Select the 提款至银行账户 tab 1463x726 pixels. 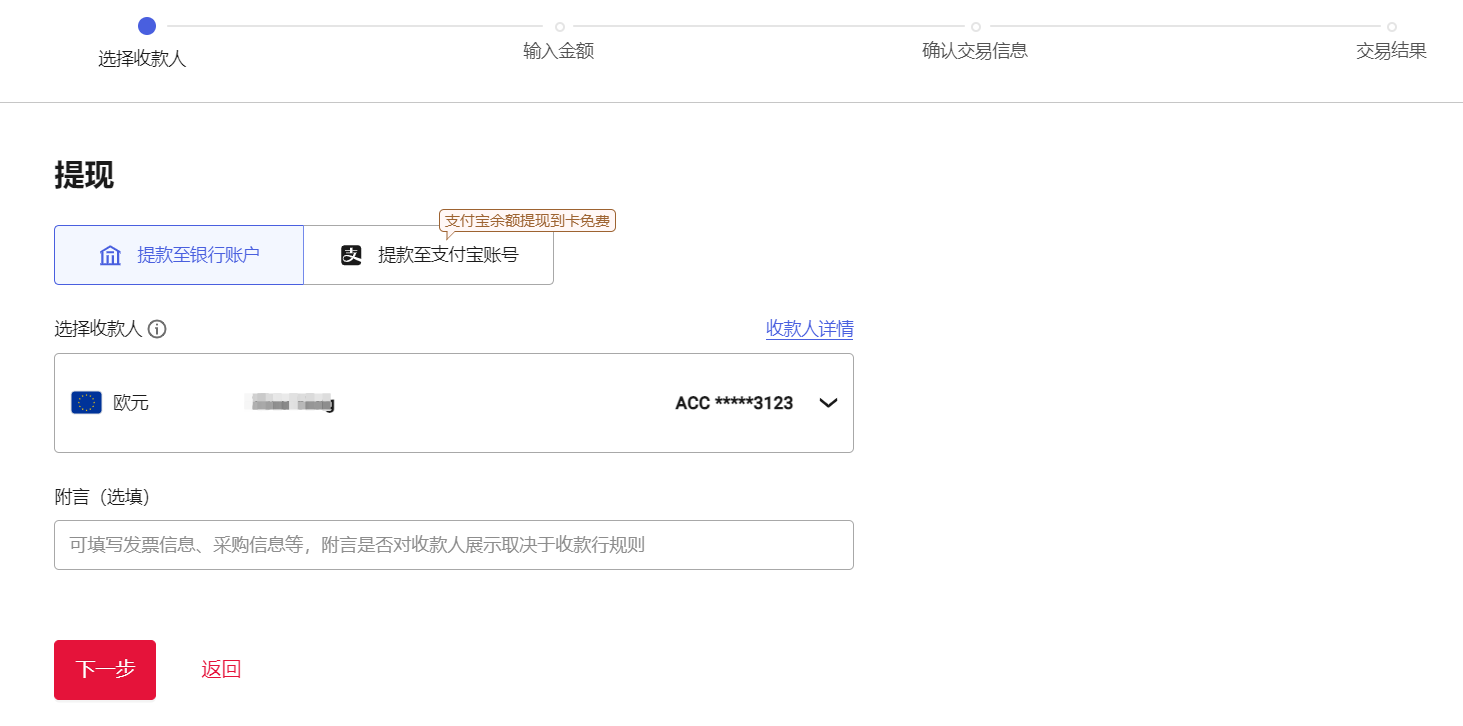pyautogui.click(x=179, y=255)
